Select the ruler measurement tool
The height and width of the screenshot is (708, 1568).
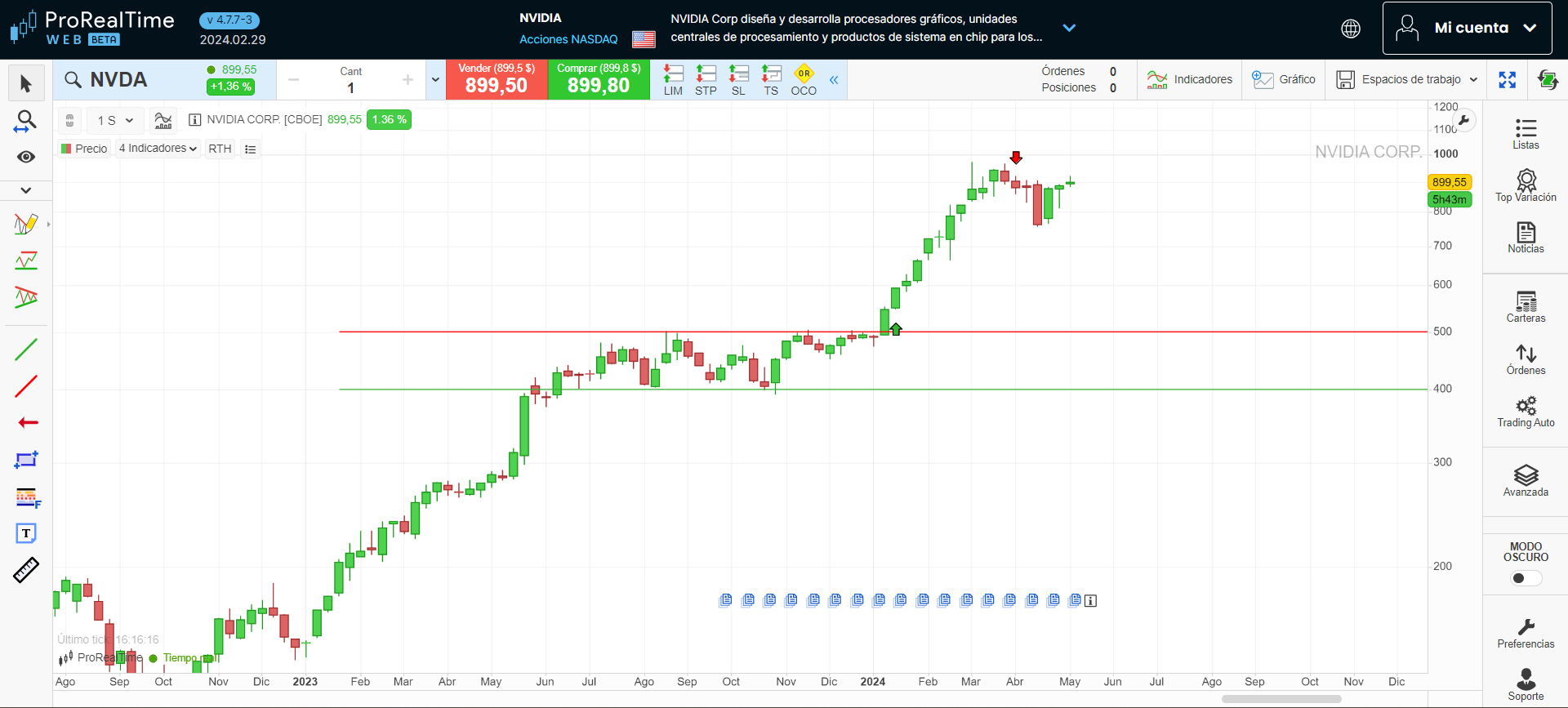[x=26, y=570]
